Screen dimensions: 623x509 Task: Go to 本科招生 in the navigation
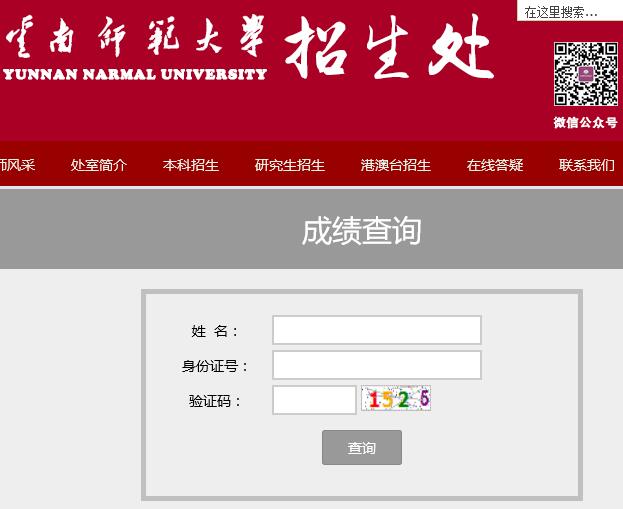click(x=191, y=165)
